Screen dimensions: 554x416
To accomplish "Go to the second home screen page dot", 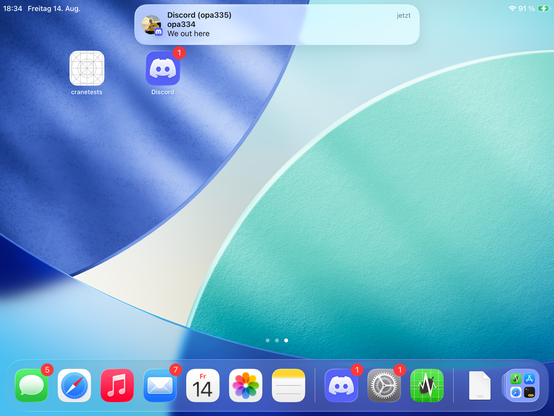I will coord(277,340).
